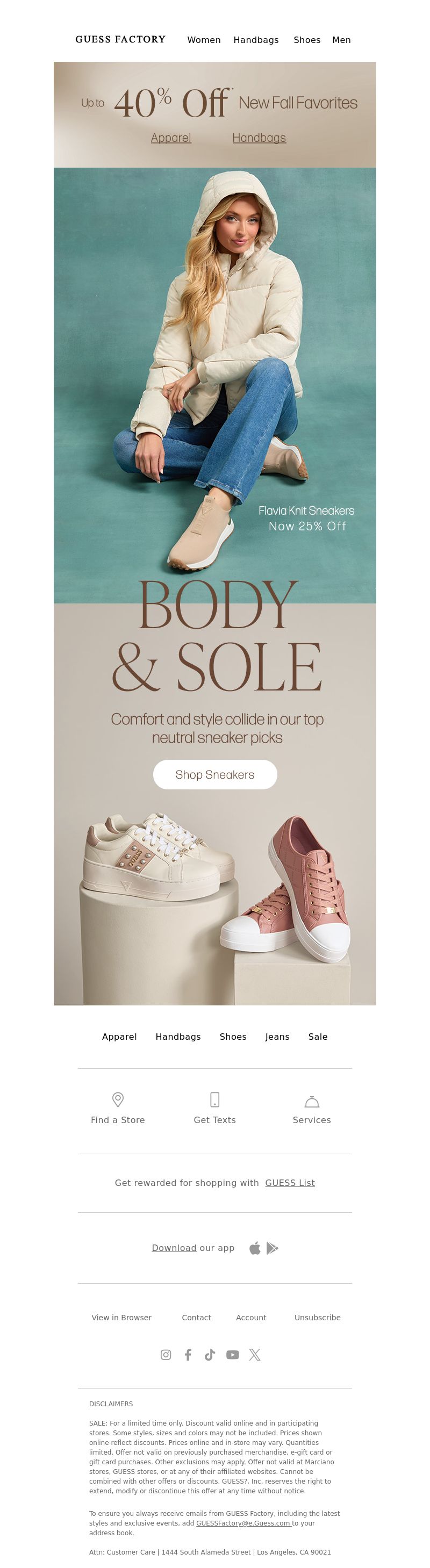Tap the Get Texts phone icon
Viewport: 430px width, 1568px height.
click(214, 1099)
